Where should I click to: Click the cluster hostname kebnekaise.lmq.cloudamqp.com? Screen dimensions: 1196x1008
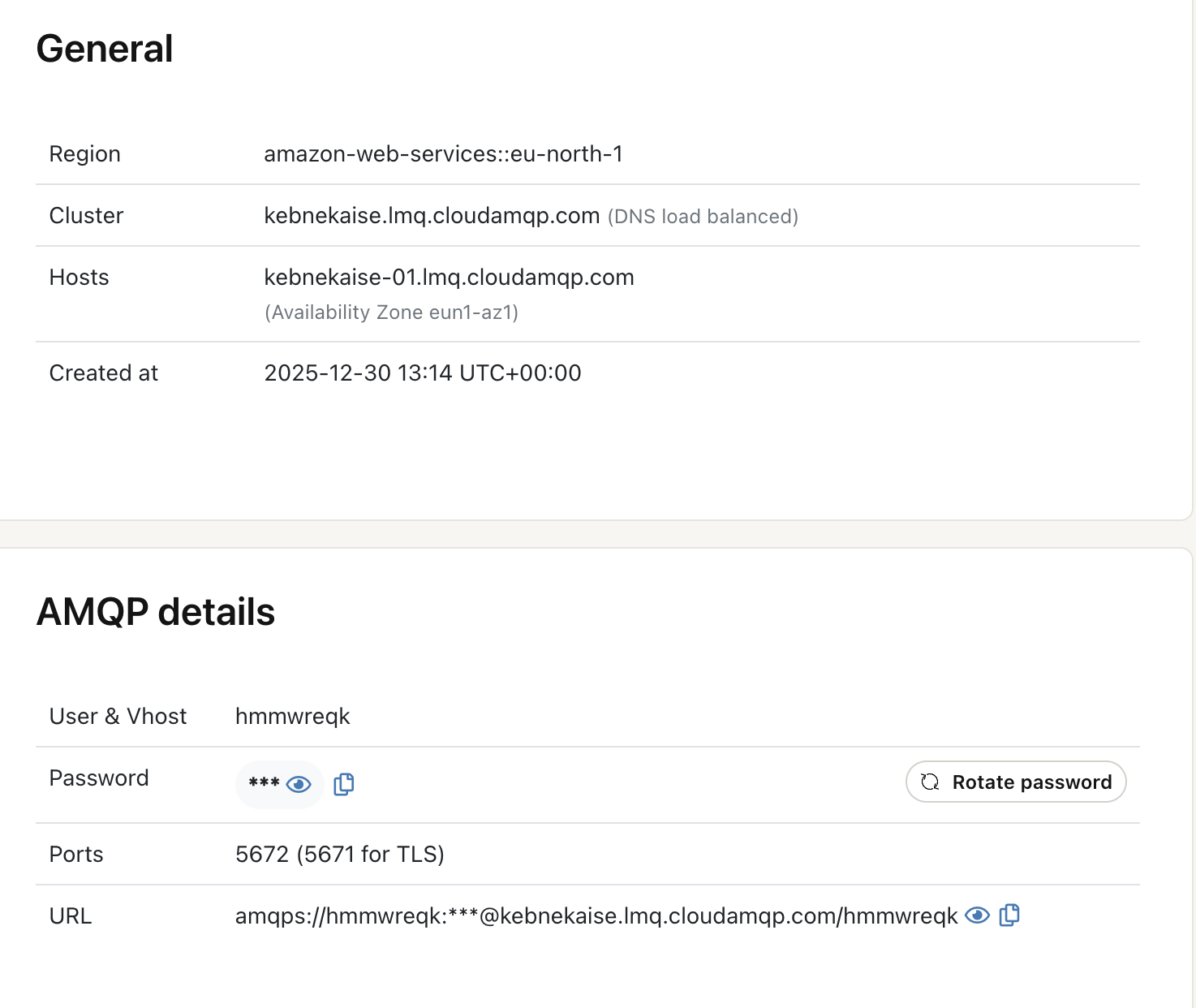pyautogui.click(x=432, y=215)
